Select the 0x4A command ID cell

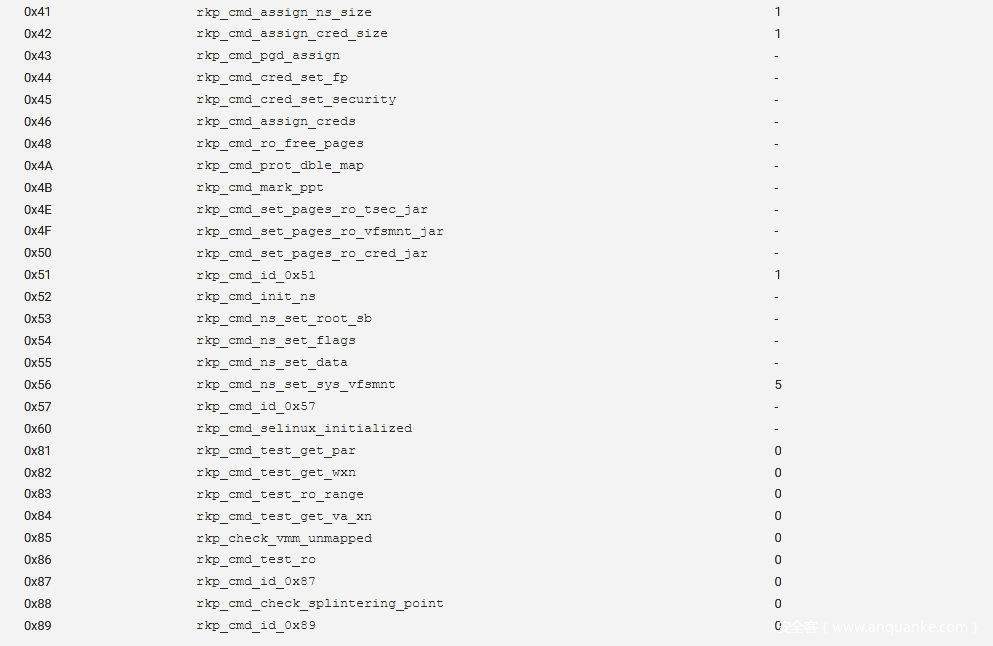38,166
